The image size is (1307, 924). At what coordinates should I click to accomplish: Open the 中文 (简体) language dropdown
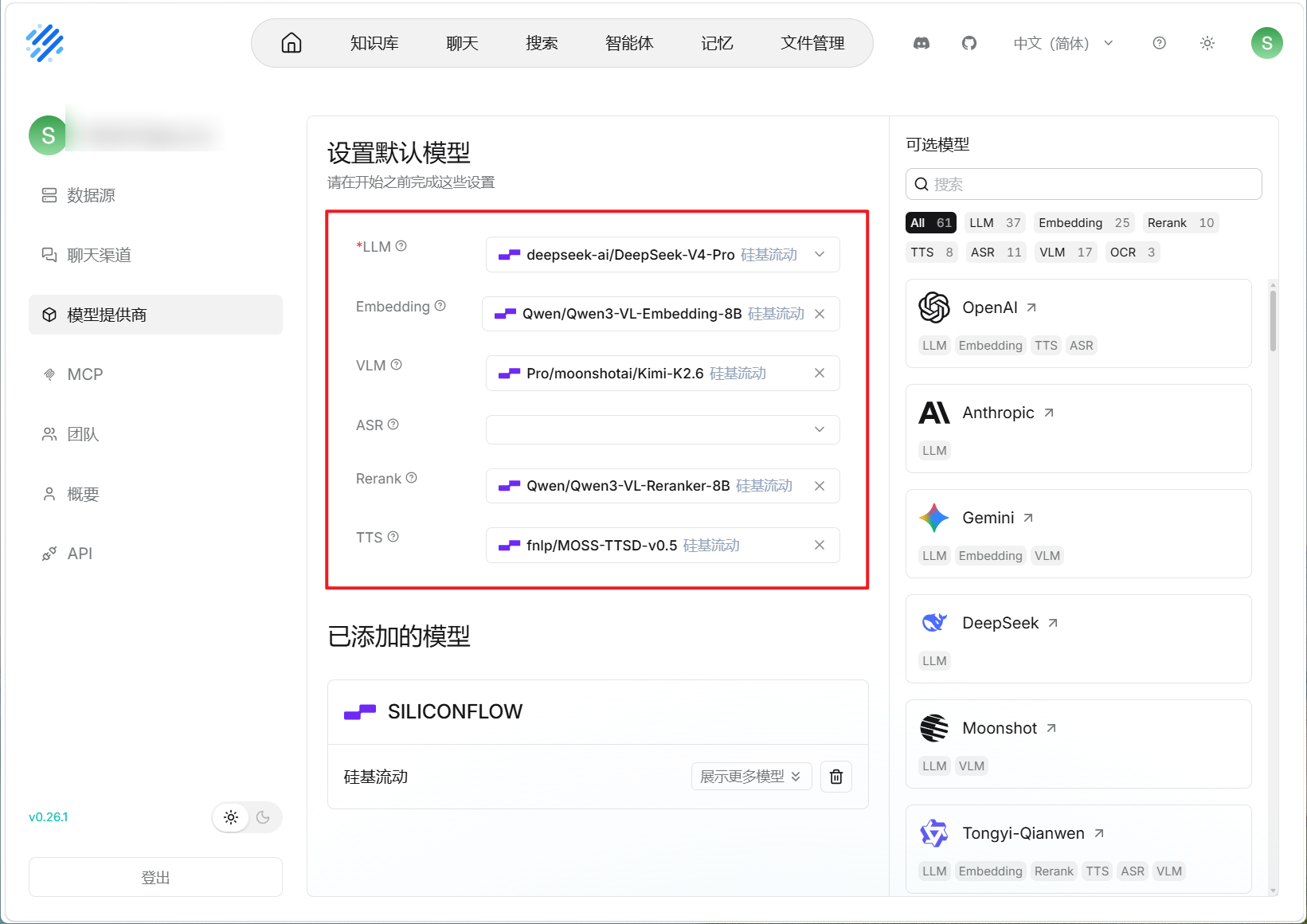click(1063, 43)
